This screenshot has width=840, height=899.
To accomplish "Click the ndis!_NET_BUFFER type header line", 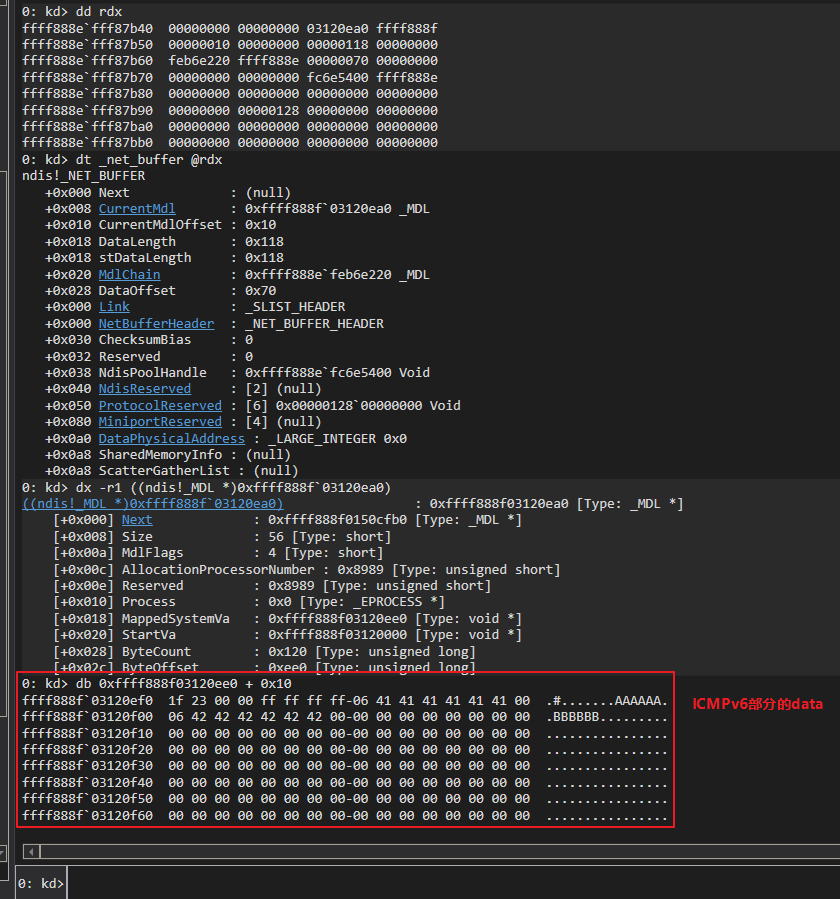I will point(83,175).
